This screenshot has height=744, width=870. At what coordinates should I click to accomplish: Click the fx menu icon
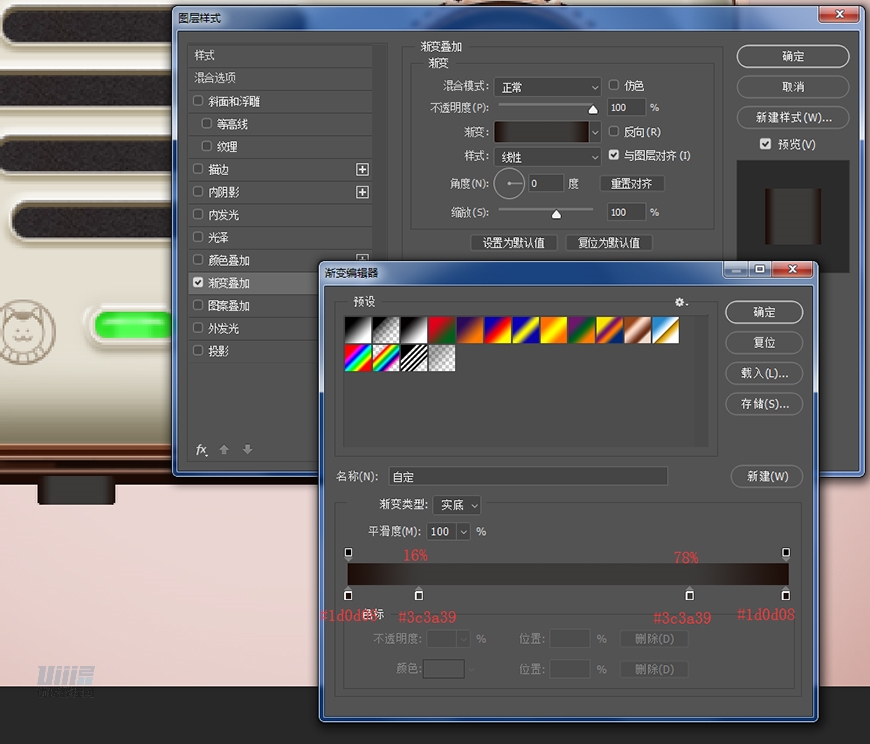click(201, 450)
